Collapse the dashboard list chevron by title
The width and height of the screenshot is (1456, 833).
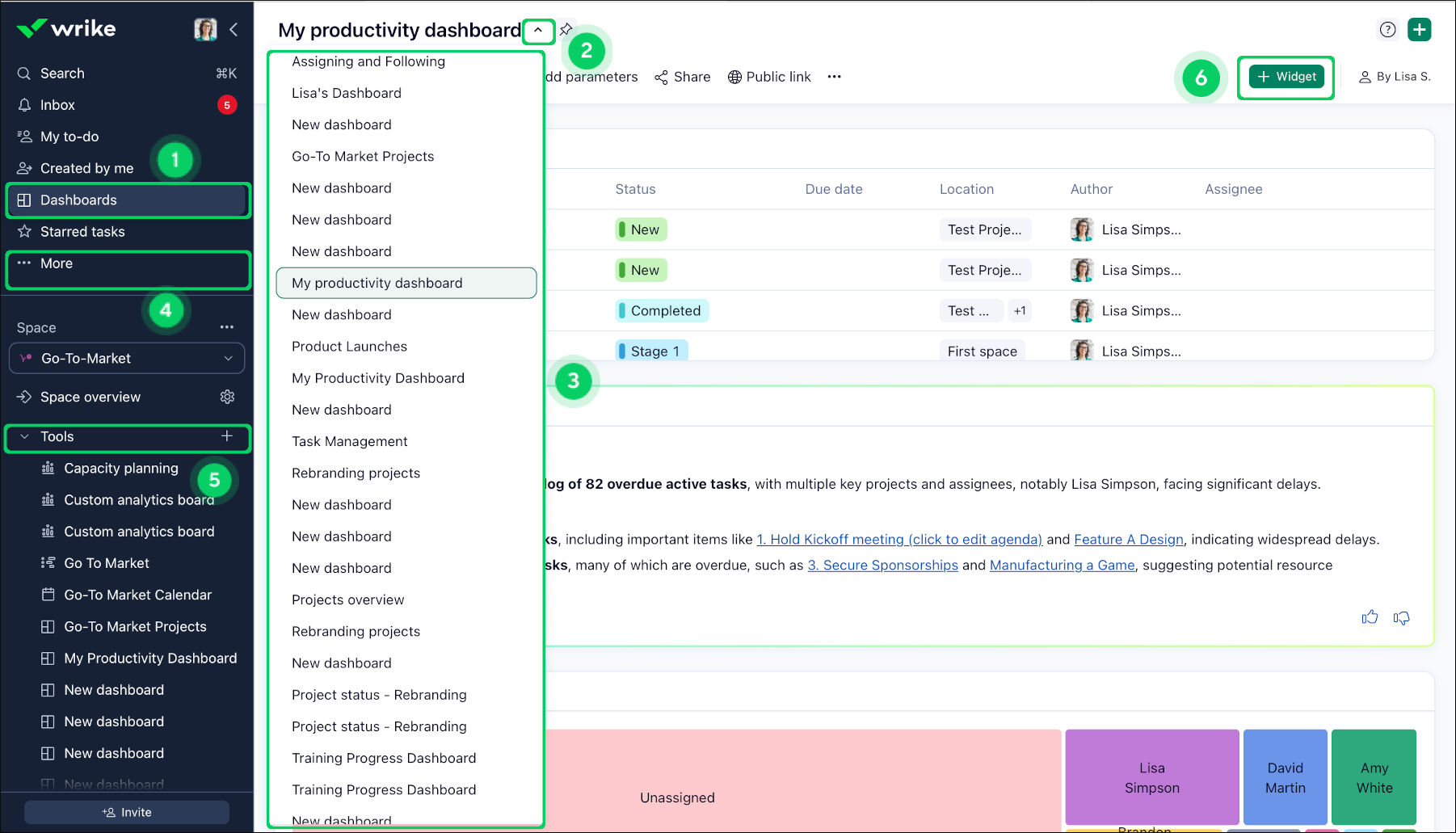click(x=538, y=31)
